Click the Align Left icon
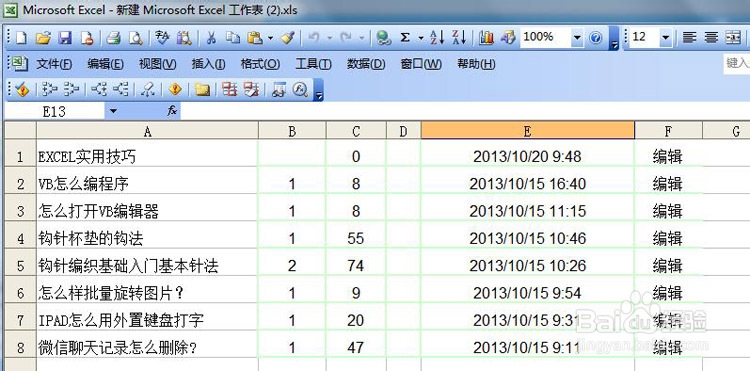 click(689, 37)
